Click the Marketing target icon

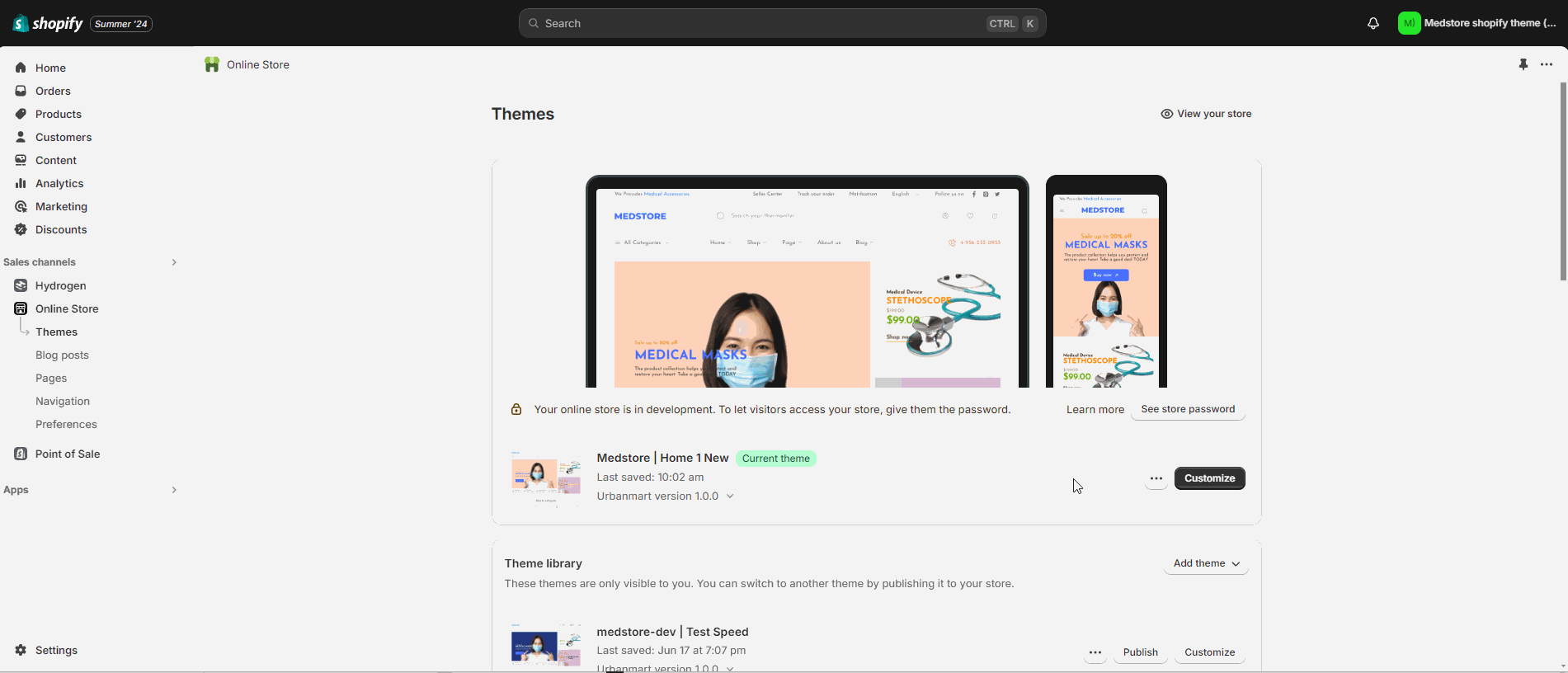click(x=21, y=206)
